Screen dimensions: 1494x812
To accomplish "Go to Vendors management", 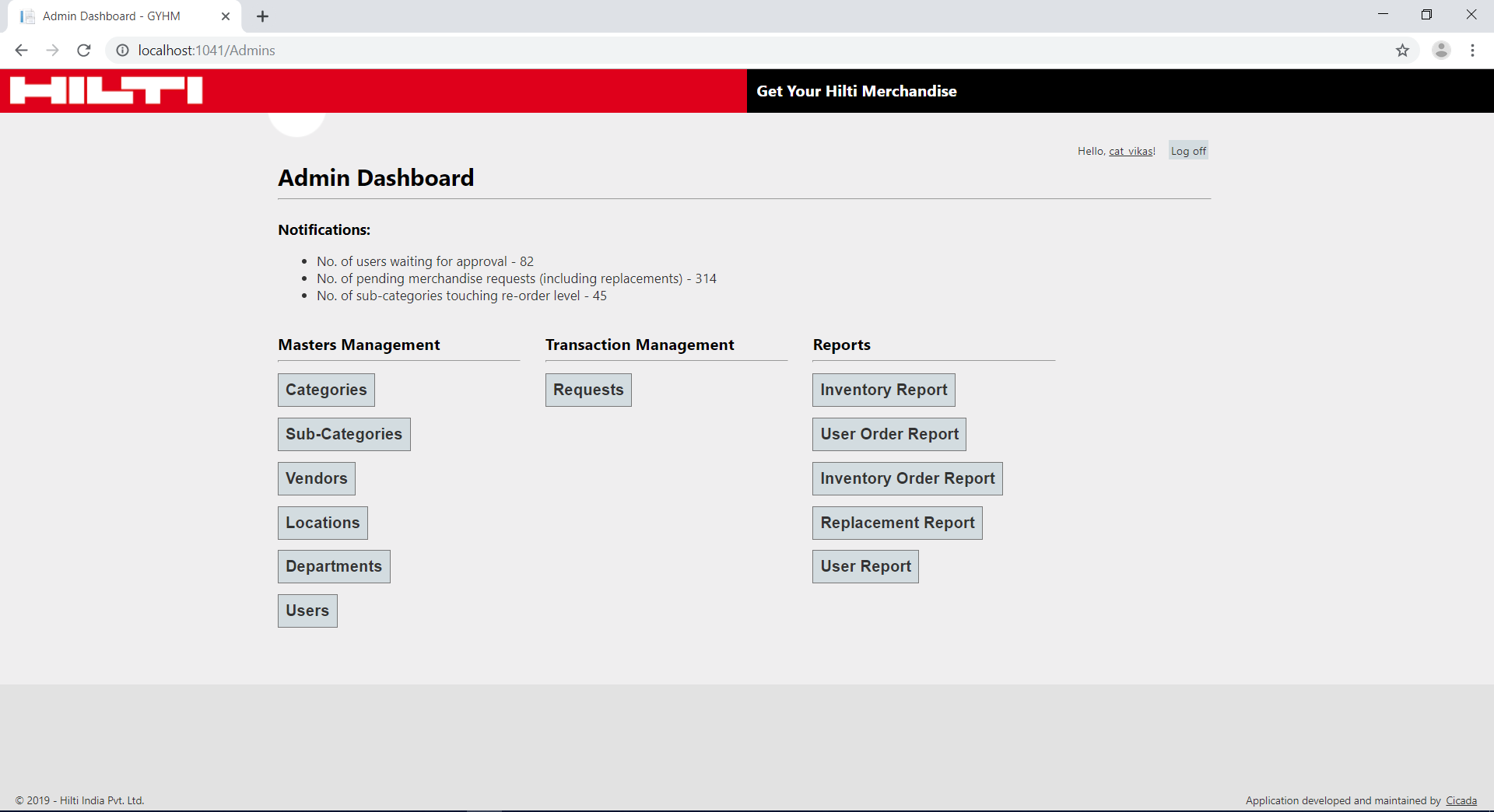I will pyautogui.click(x=317, y=478).
